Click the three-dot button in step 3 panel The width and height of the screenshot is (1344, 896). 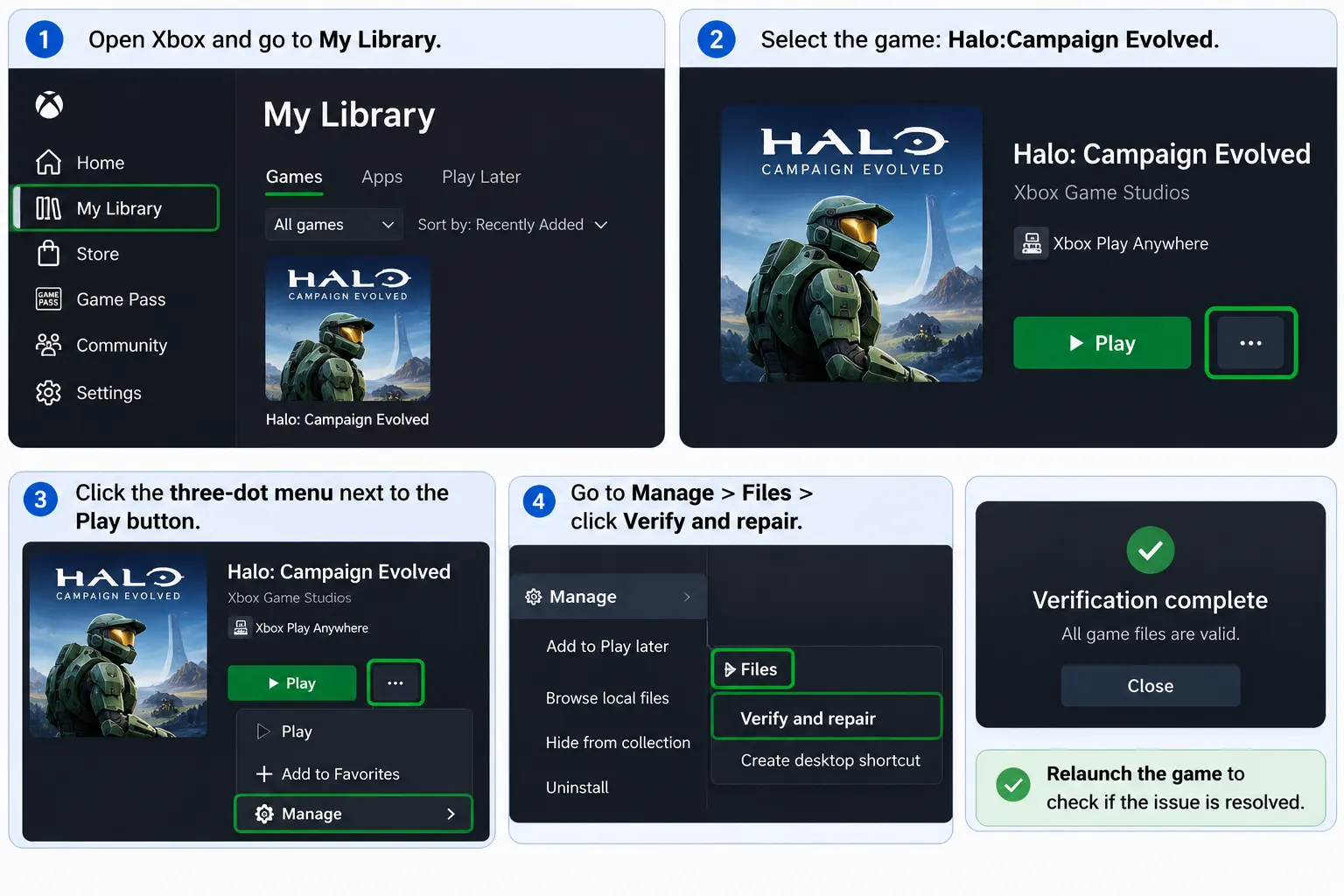click(395, 682)
